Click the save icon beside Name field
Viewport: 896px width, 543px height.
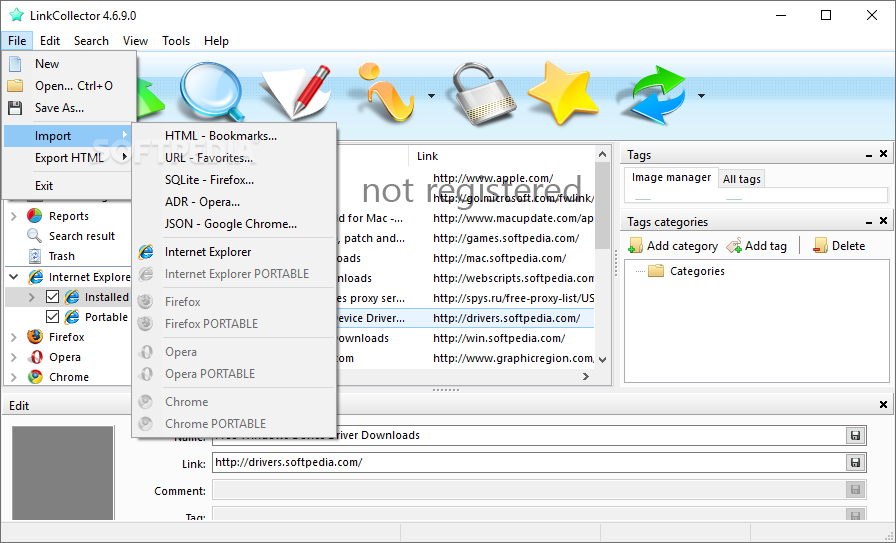click(x=855, y=436)
